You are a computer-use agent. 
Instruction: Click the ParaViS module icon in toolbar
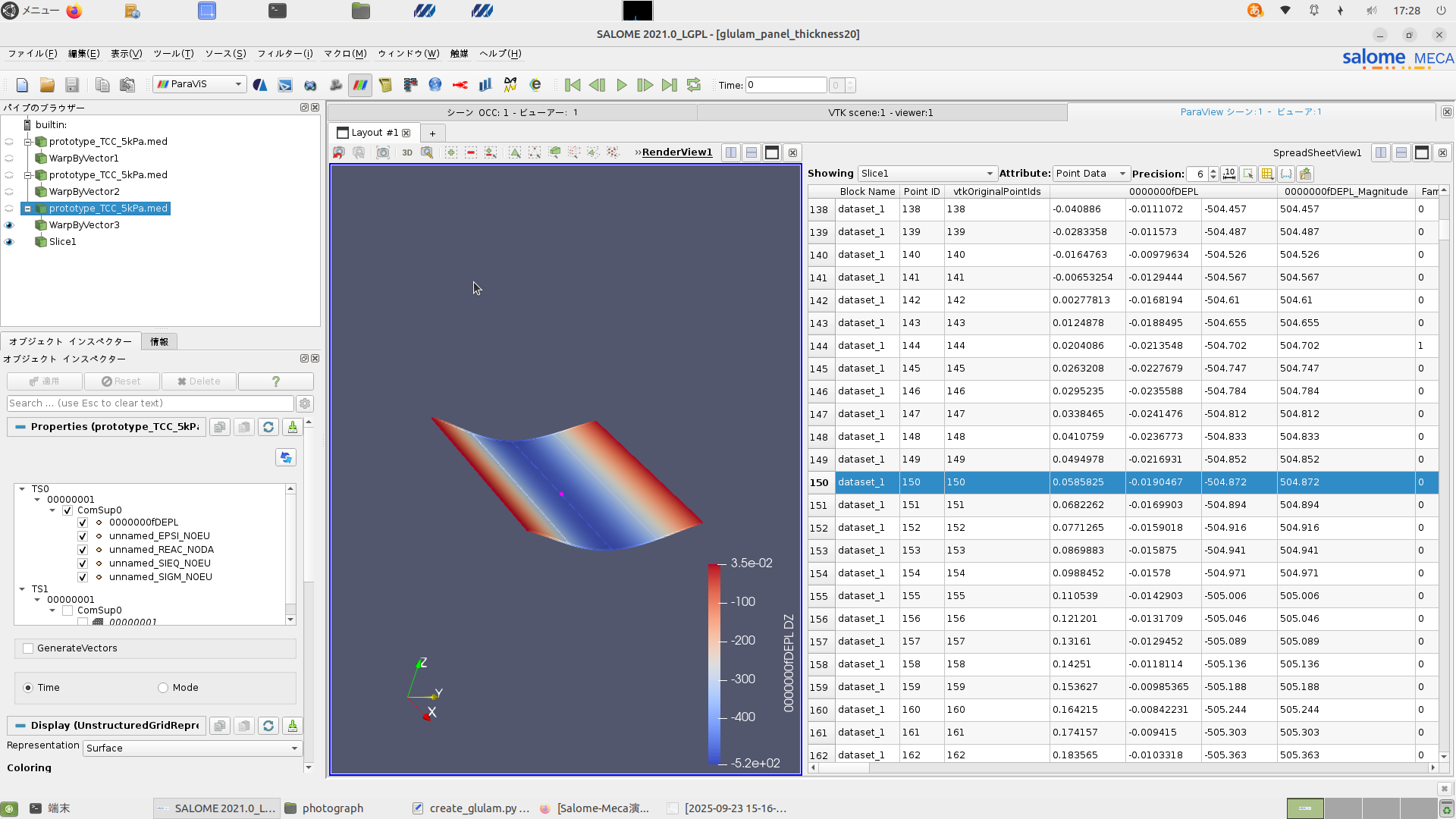(359, 85)
